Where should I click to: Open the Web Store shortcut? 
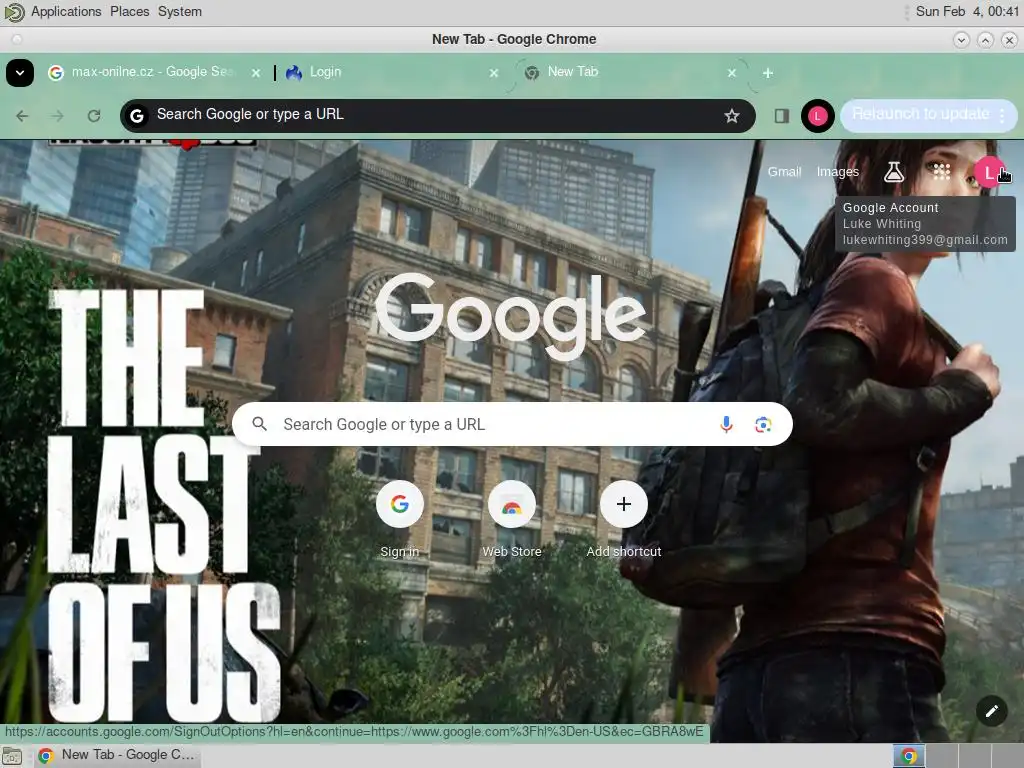click(511, 520)
